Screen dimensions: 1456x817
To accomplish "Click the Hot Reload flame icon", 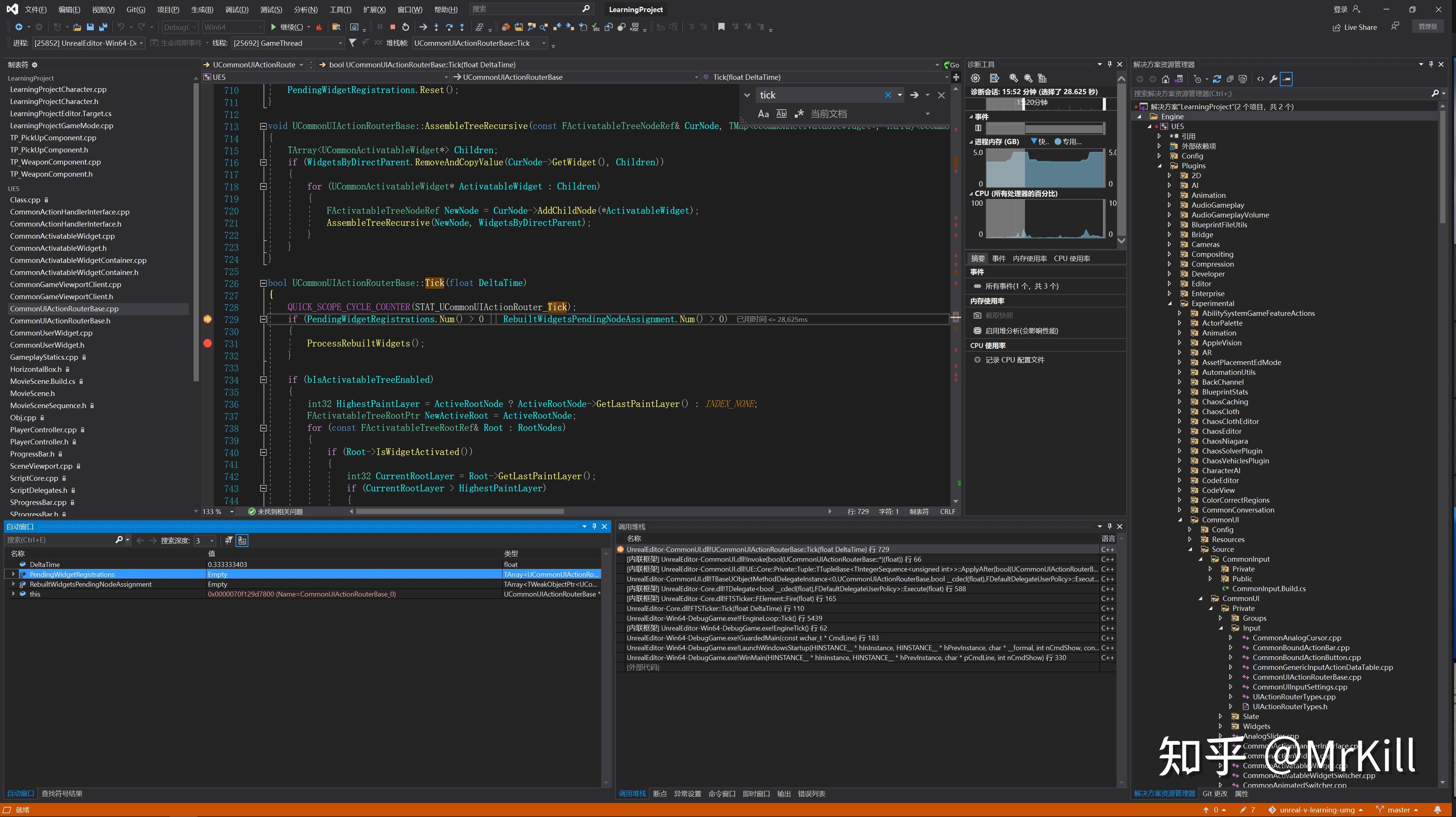I will [x=319, y=27].
